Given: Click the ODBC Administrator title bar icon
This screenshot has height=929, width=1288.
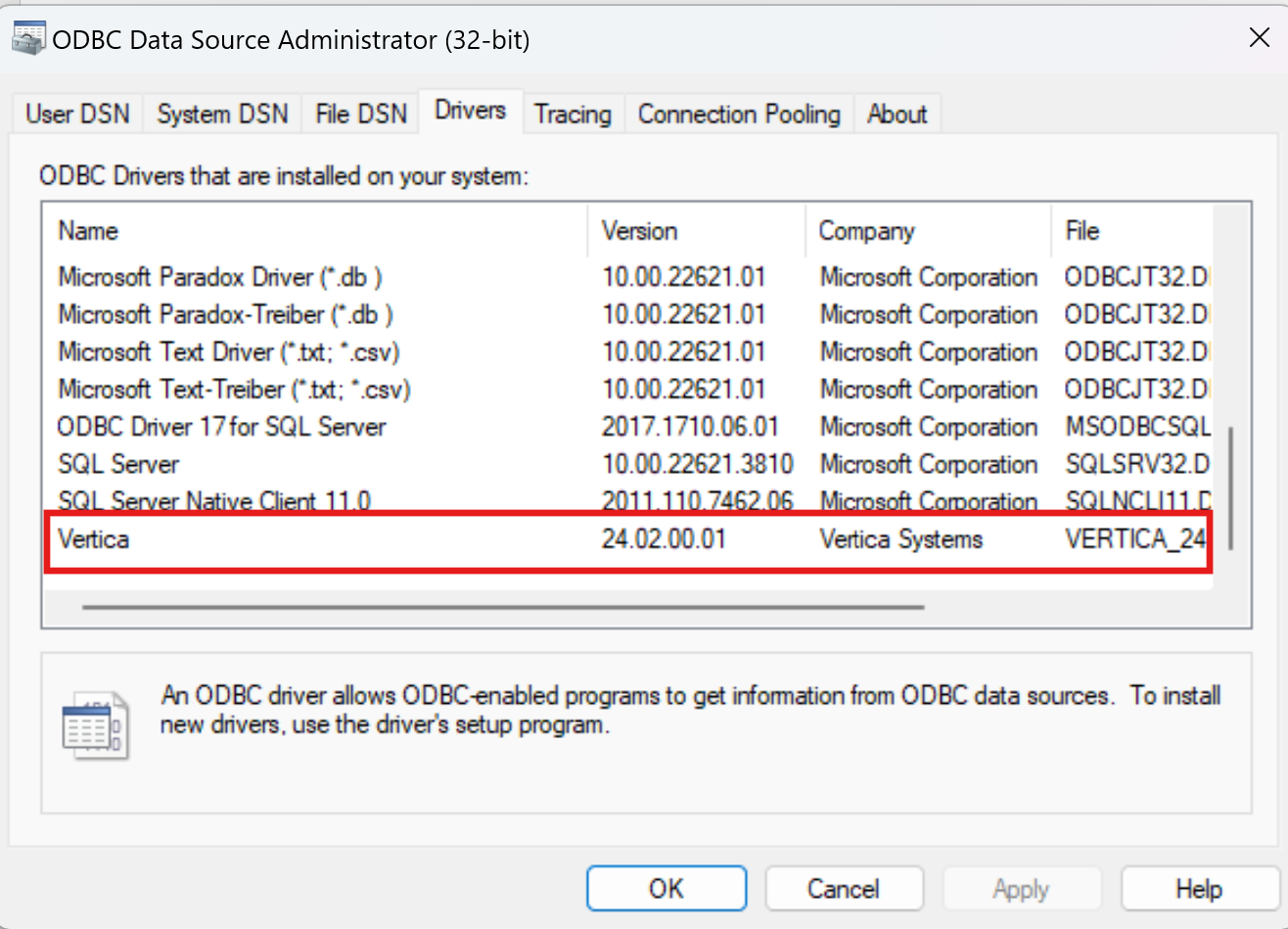Looking at the screenshot, I should pyautogui.click(x=28, y=37).
